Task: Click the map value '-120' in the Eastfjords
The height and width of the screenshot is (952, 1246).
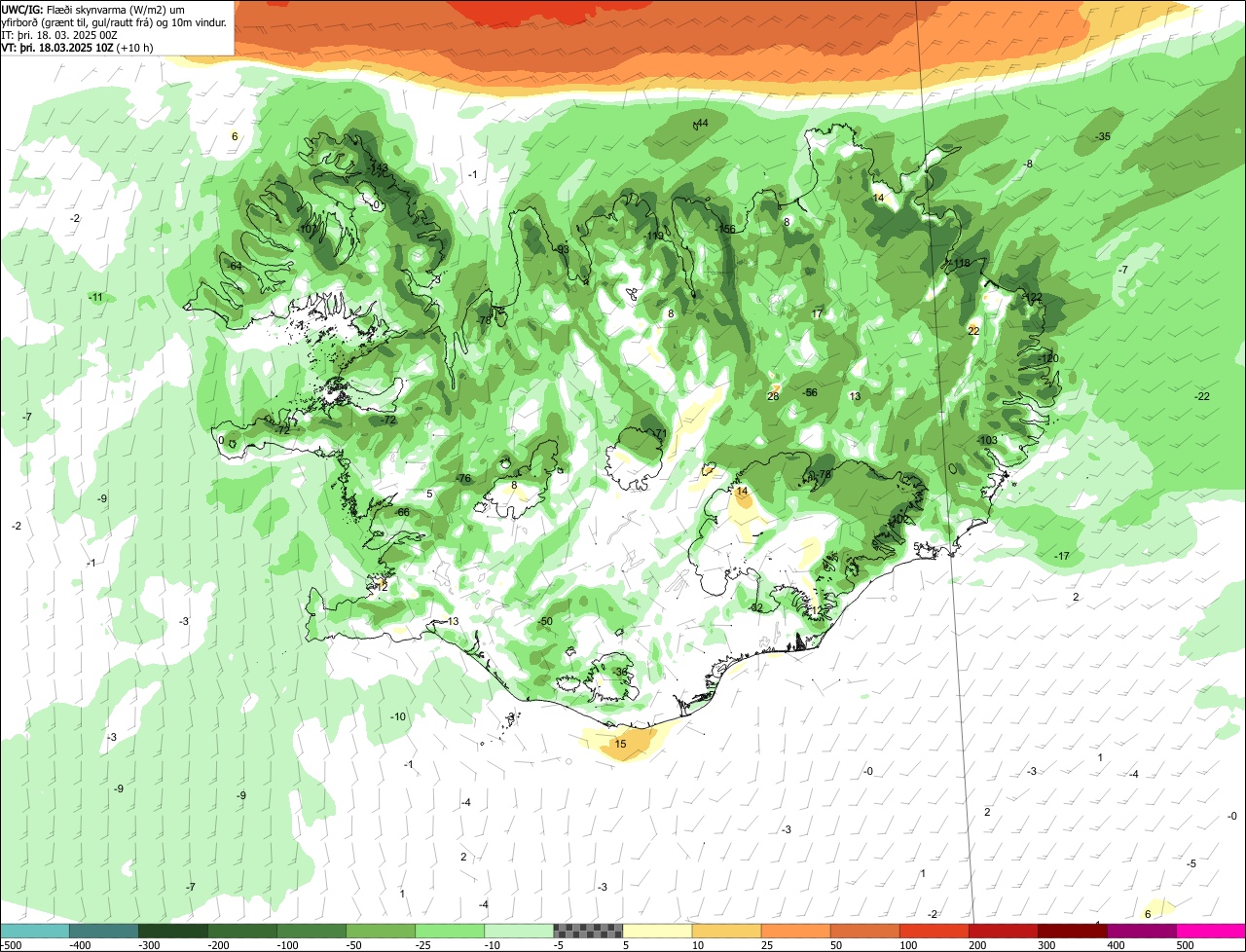Action: coord(1049,358)
